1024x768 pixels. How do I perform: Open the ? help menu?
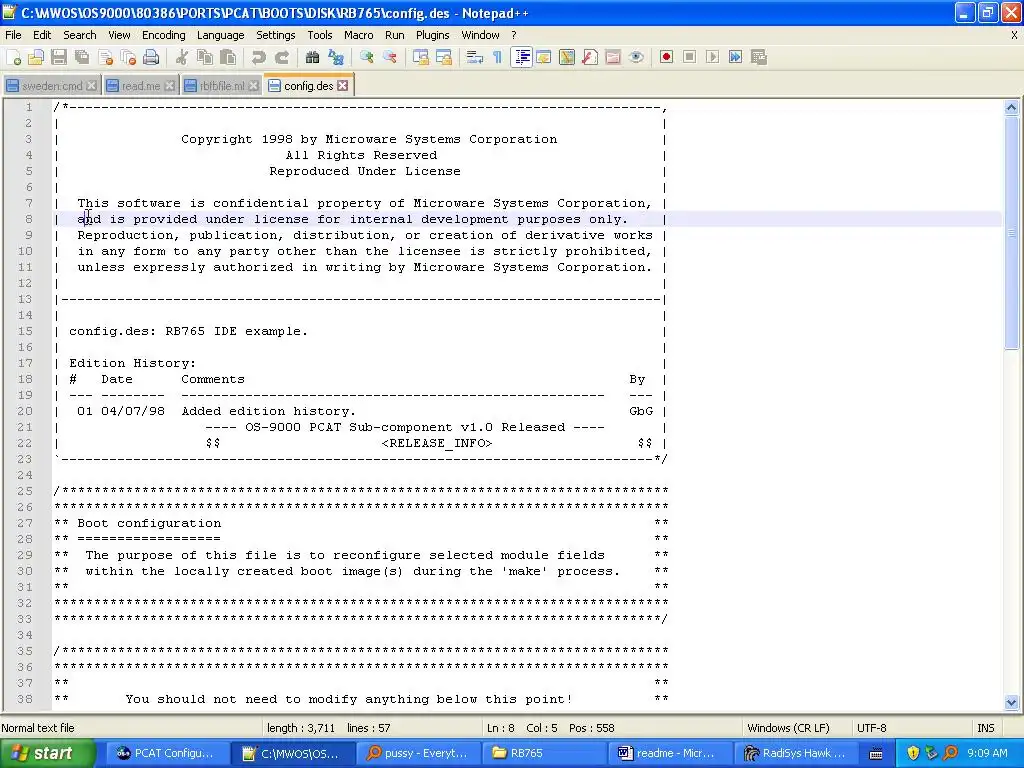(514, 35)
